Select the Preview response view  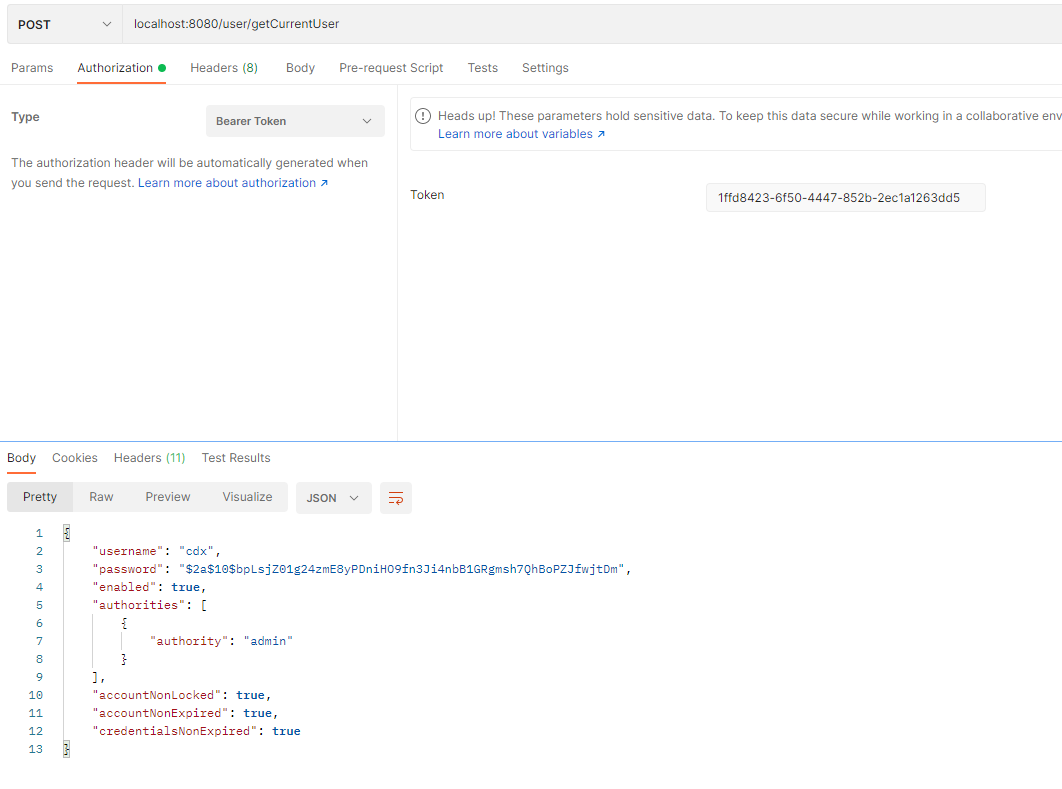(x=168, y=497)
